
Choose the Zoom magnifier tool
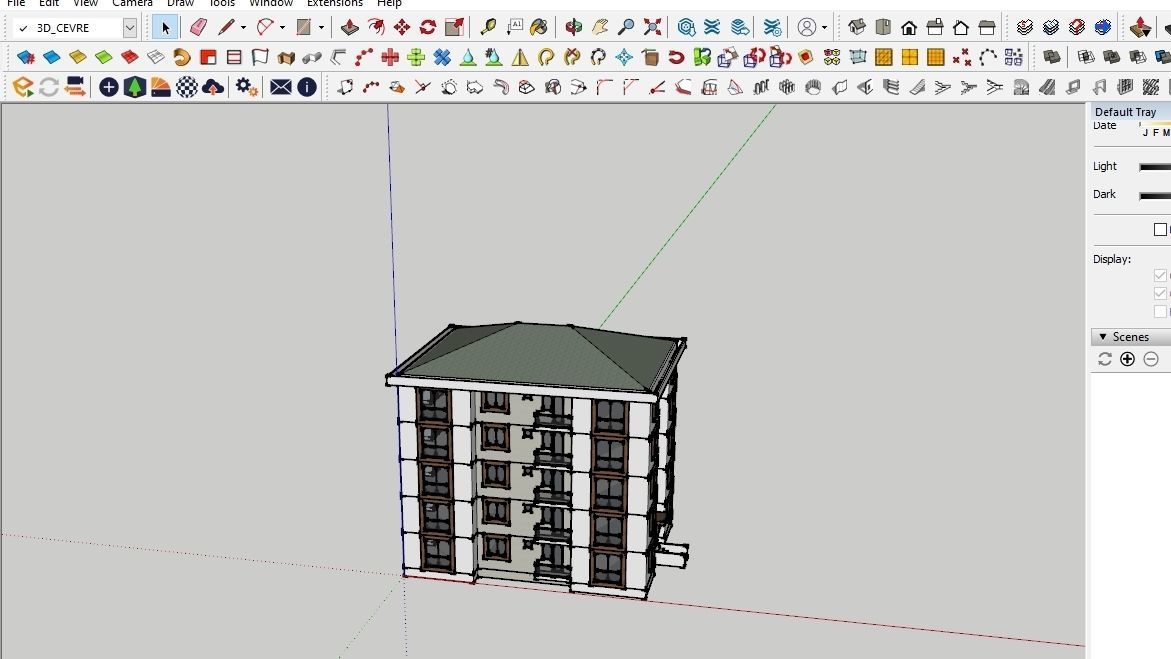coord(626,28)
